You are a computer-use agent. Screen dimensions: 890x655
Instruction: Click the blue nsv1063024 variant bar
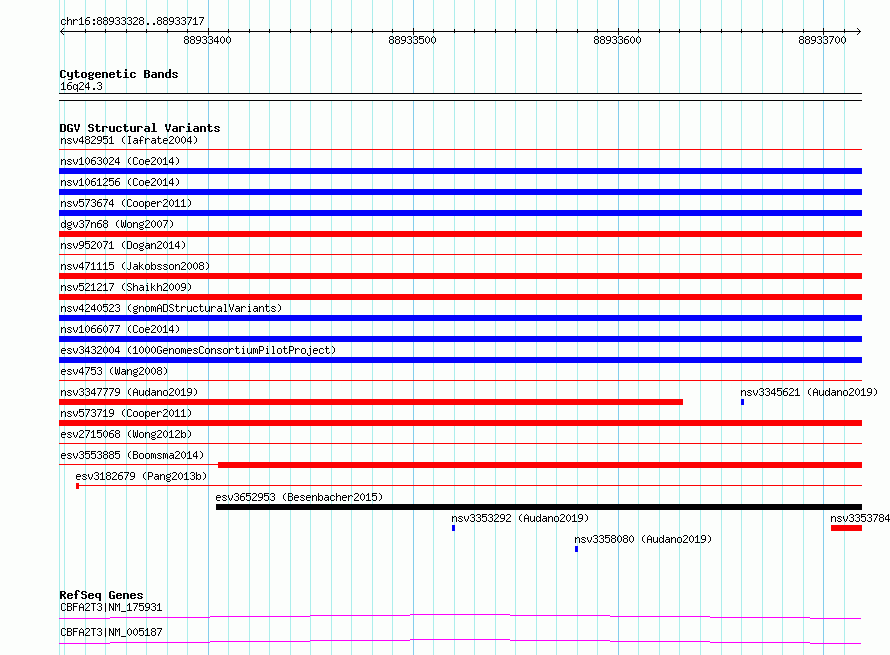[460, 171]
